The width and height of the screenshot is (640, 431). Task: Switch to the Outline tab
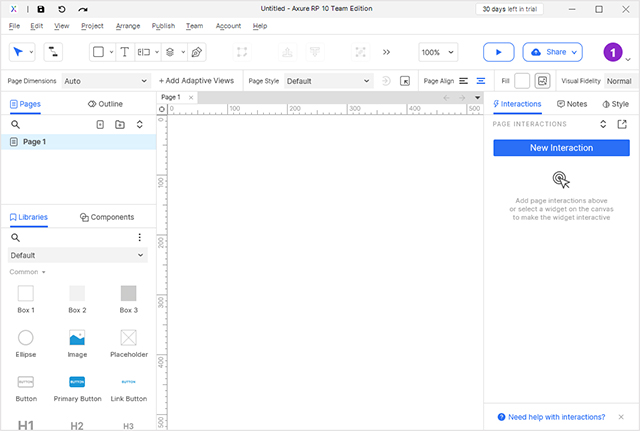(x=105, y=104)
